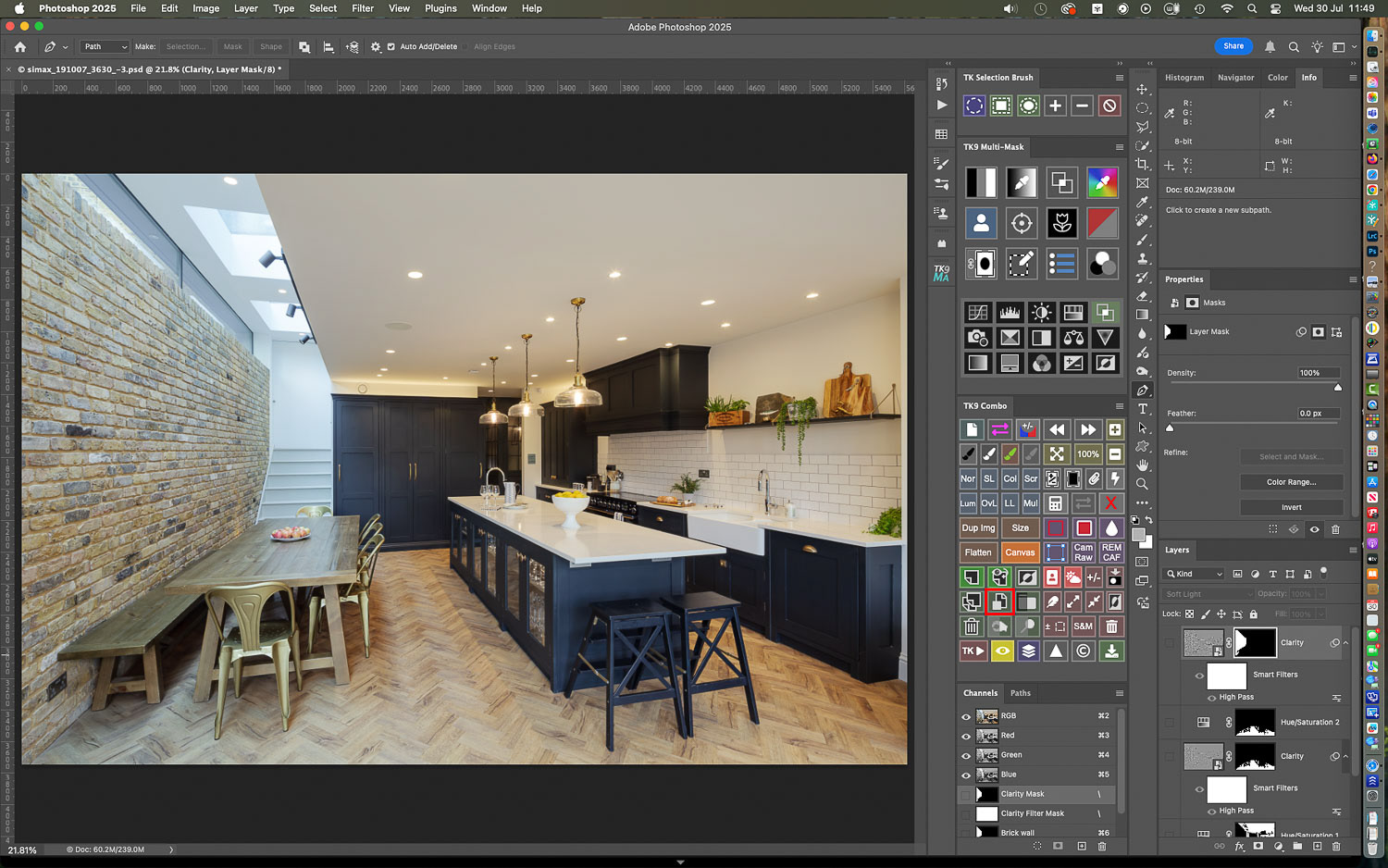The width and height of the screenshot is (1388, 868).
Task: Click the Invert button in Properties
Action: [x=1291, y=507]
